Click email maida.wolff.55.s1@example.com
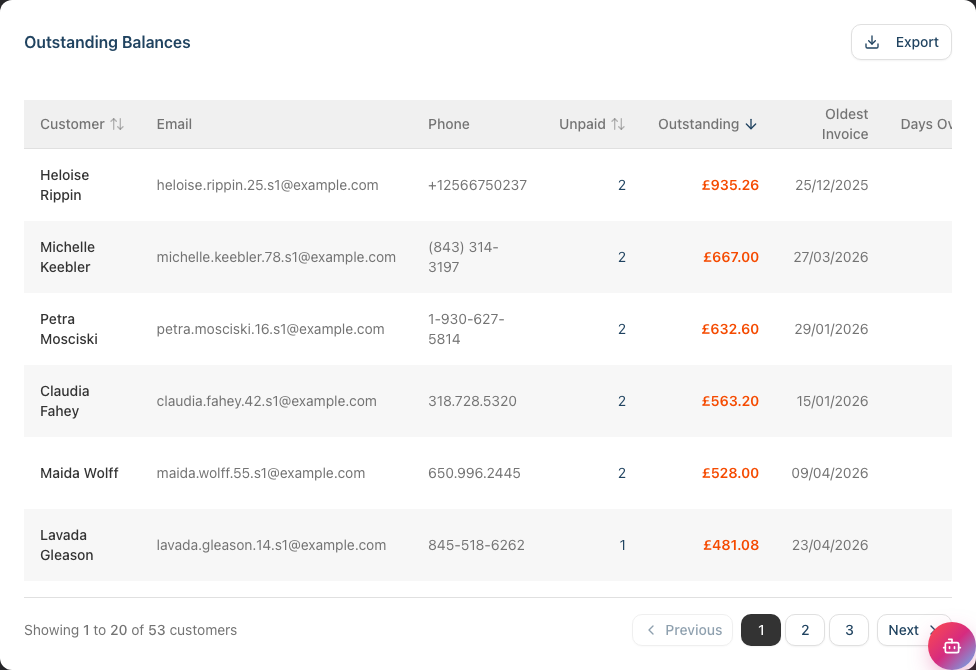Screen dimensions: 976x670 261,473
